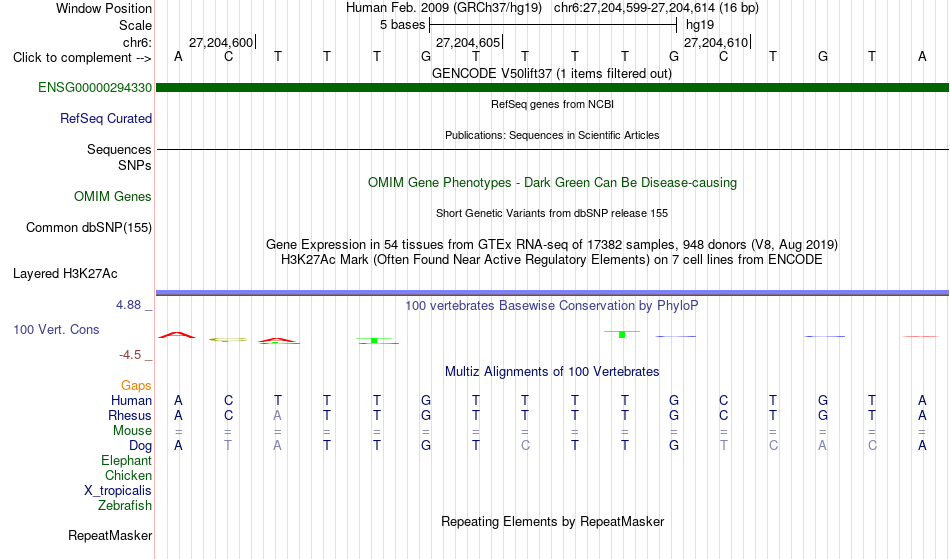This screenshot has height=559, width=950.
Task: Click the 4.88 PhyloP upper scale value
Action: pos(128,305)
